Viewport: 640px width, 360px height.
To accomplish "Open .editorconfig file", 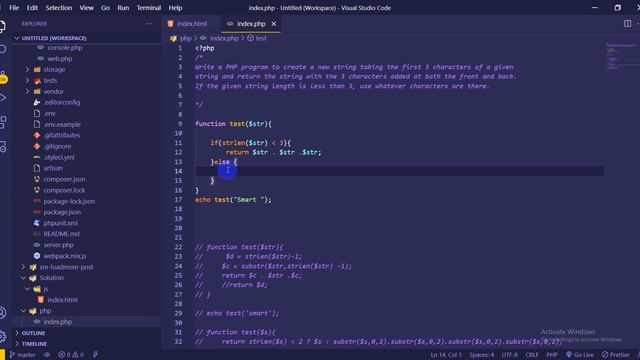I will [62, 102].
